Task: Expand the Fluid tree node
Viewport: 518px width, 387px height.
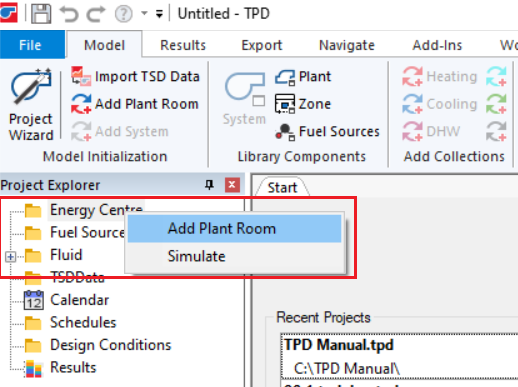Action: coord(10,257)
